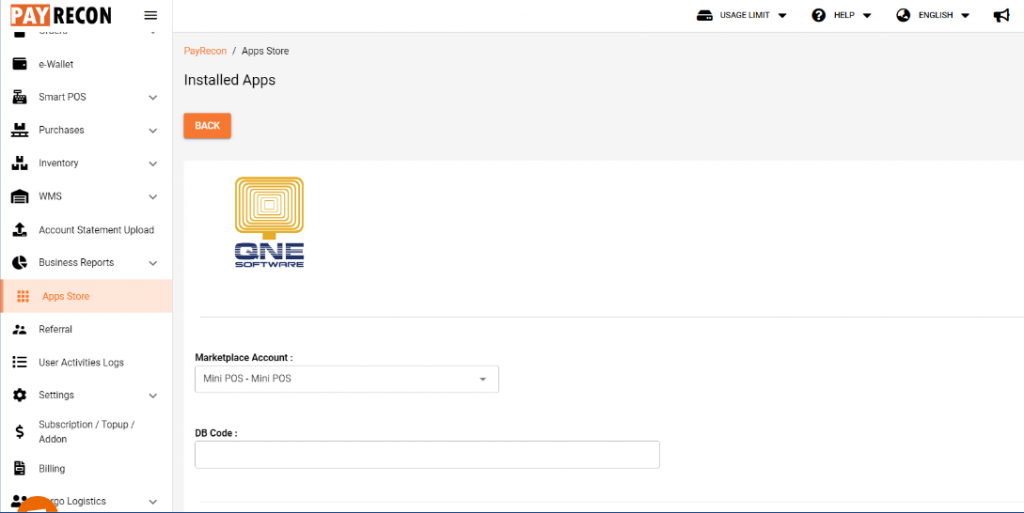The height and width of the screenshot is (513, 1024).
Task: Click the Purchases pallet icon
Action: pos(20,130)
